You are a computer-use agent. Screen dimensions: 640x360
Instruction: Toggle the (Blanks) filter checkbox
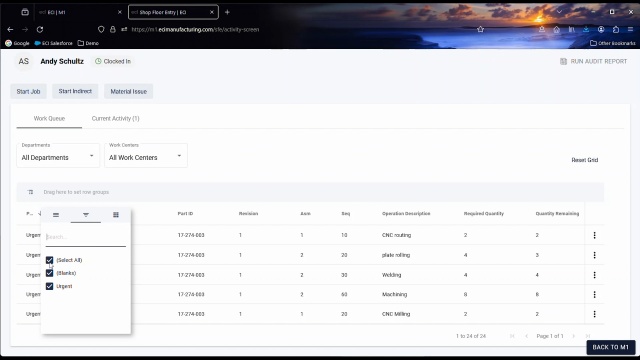49,273
